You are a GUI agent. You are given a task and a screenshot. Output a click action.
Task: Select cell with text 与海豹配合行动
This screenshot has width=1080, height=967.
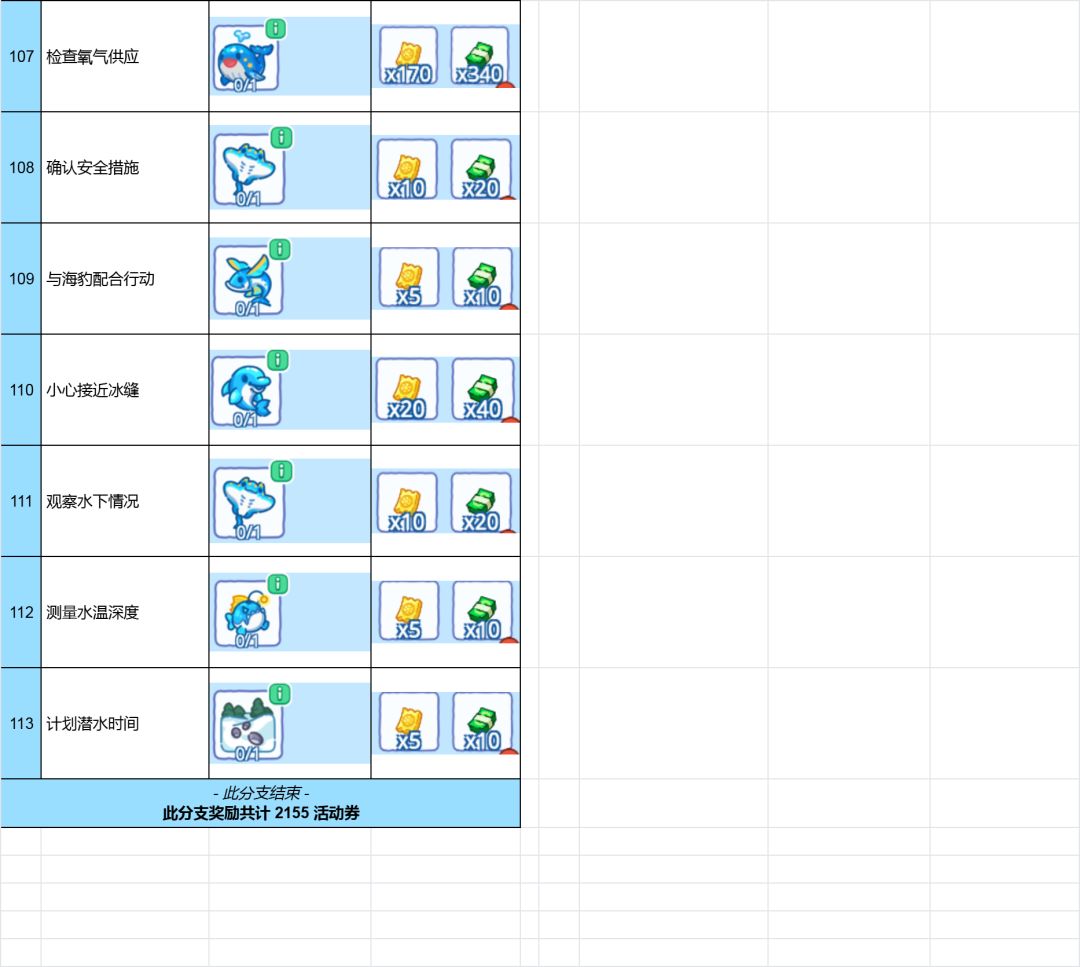(x=125, y=279)
